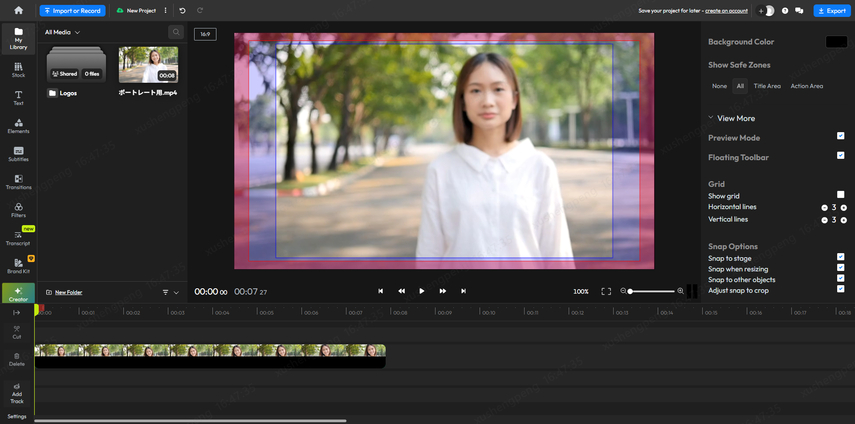Change the 16:9 aspect ratio
The image size is (855, 424).
(x=205, y=34)
